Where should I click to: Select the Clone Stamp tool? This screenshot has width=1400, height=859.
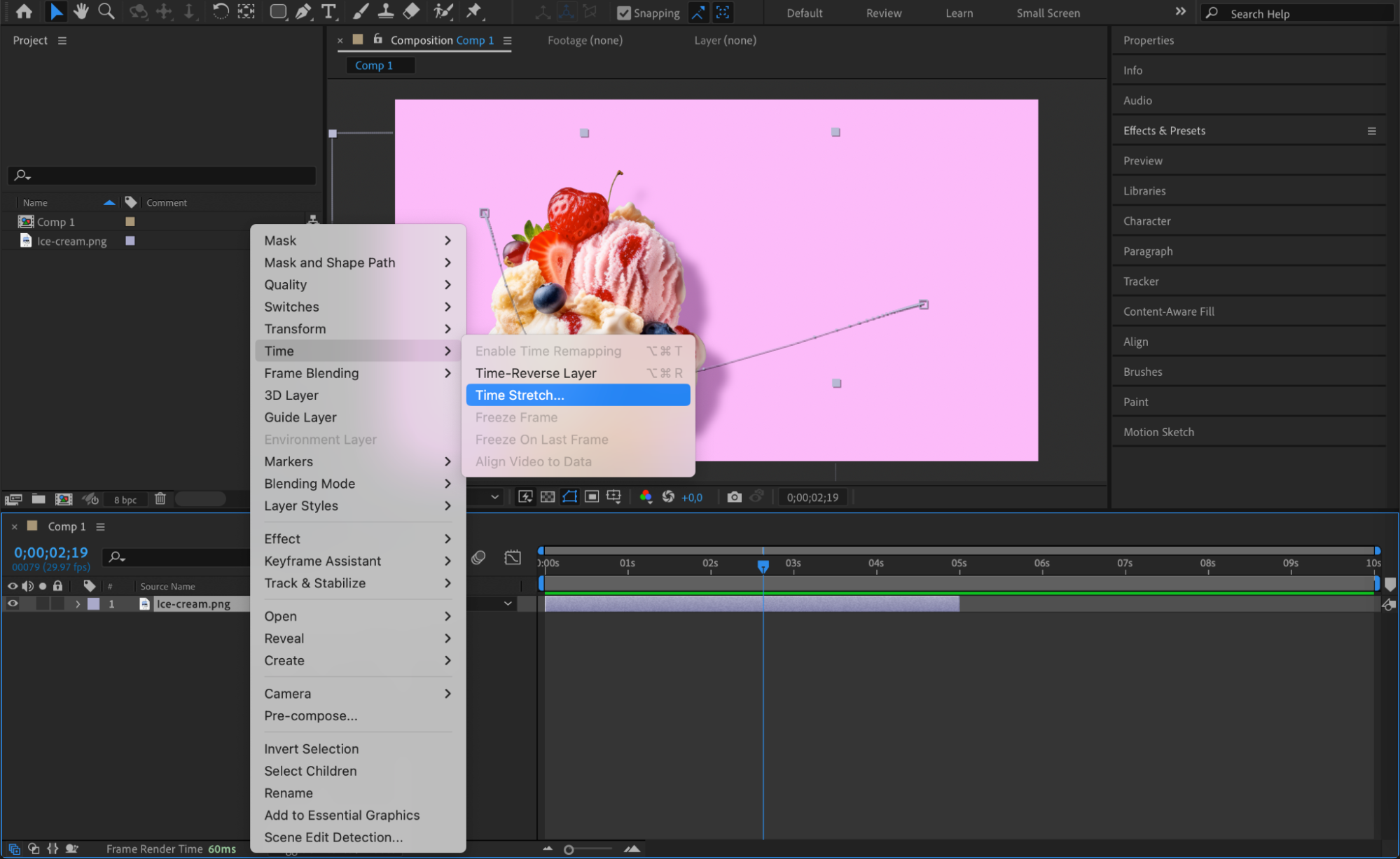click(386, 11)
